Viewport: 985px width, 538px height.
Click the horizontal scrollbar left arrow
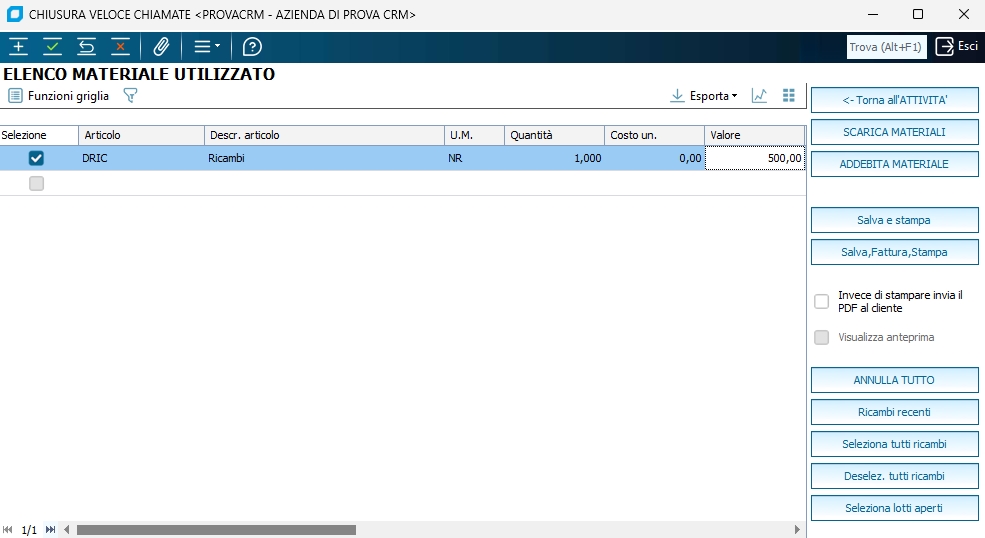click(67, 530)
